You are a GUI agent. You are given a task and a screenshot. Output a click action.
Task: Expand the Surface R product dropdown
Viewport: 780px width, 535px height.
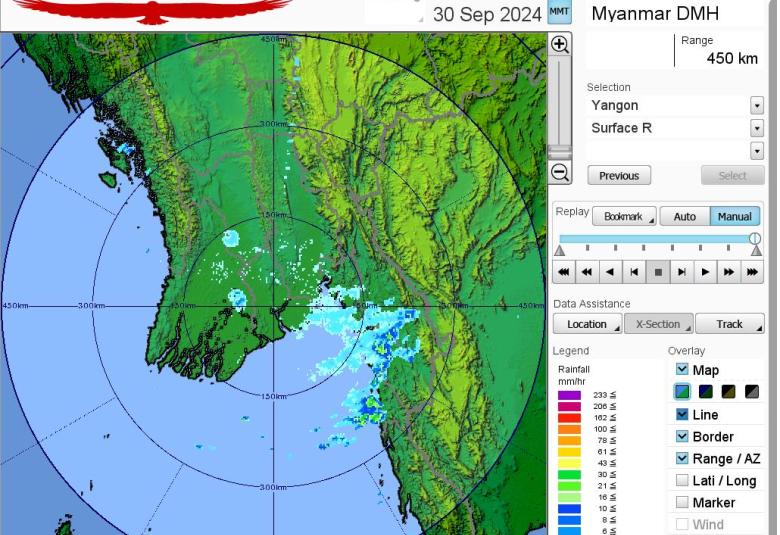point(756,128)
